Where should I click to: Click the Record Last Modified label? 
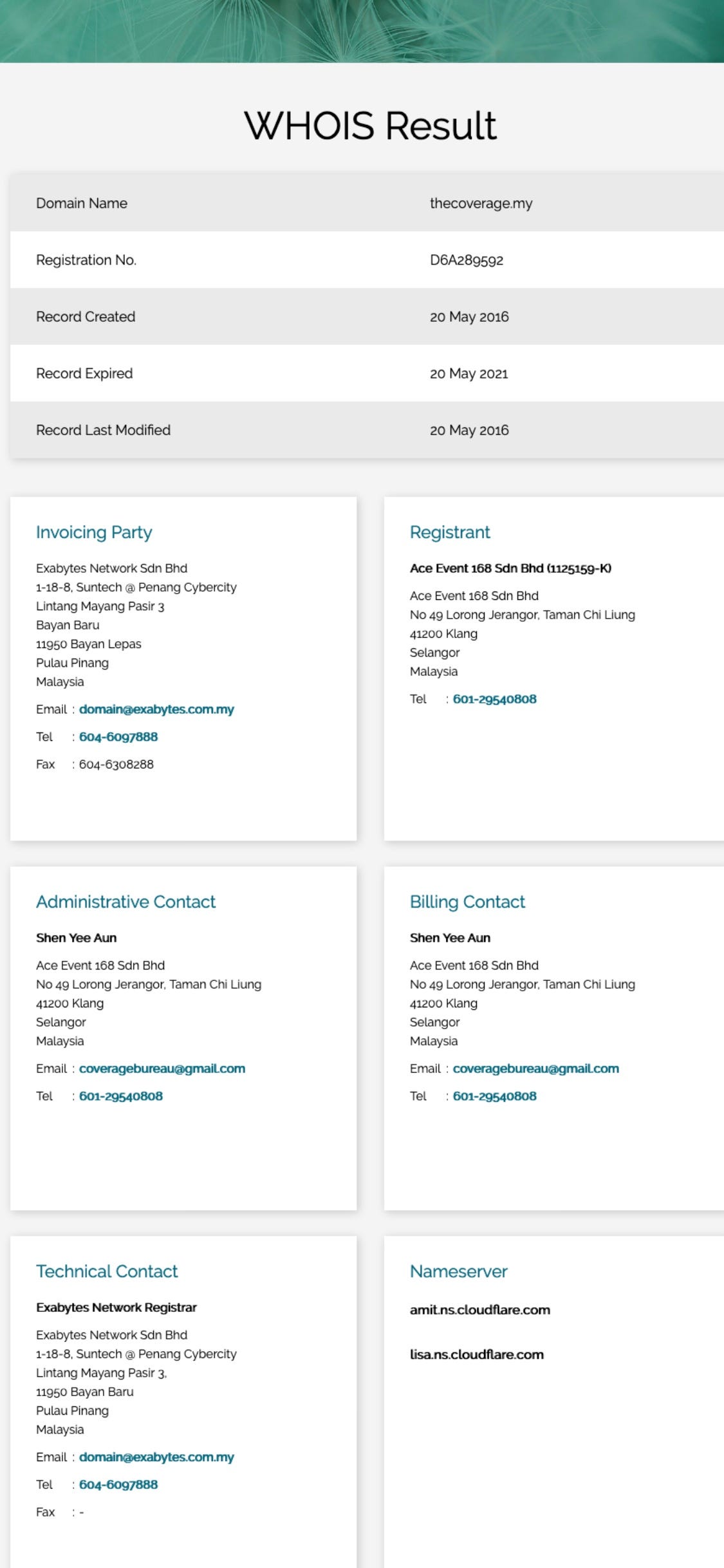point(103,430)
